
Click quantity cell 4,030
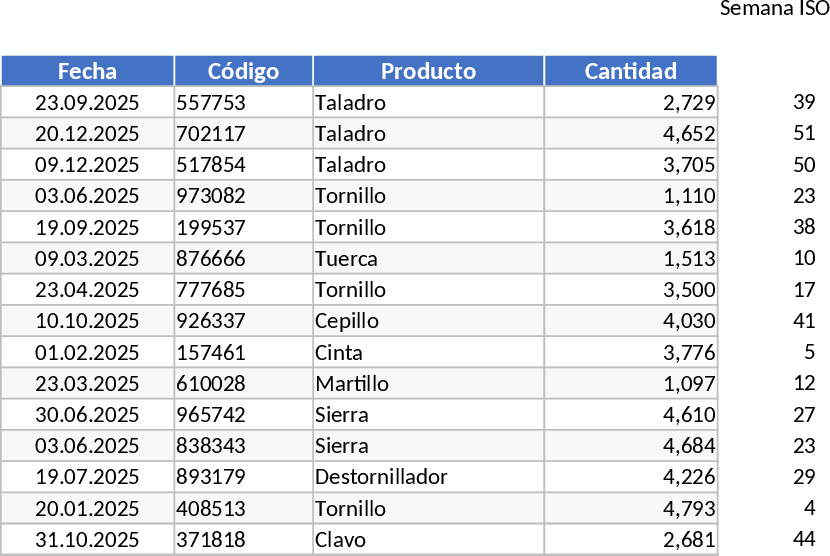(x=630, y=321)
